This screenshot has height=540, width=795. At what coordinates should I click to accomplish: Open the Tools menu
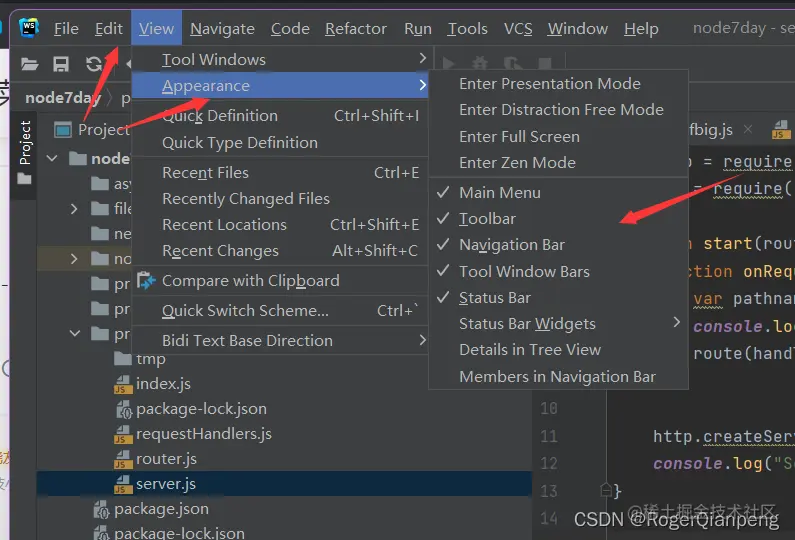(467, 29)
